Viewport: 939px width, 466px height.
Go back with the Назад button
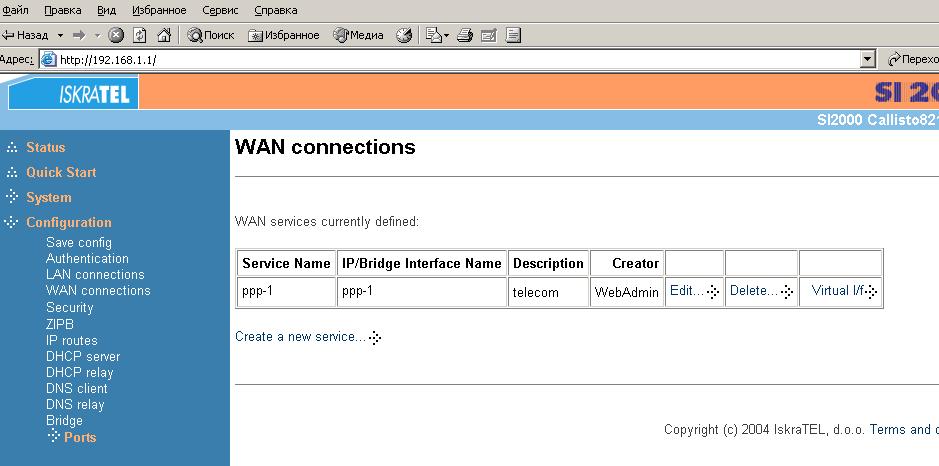click(x=26, y=35)
